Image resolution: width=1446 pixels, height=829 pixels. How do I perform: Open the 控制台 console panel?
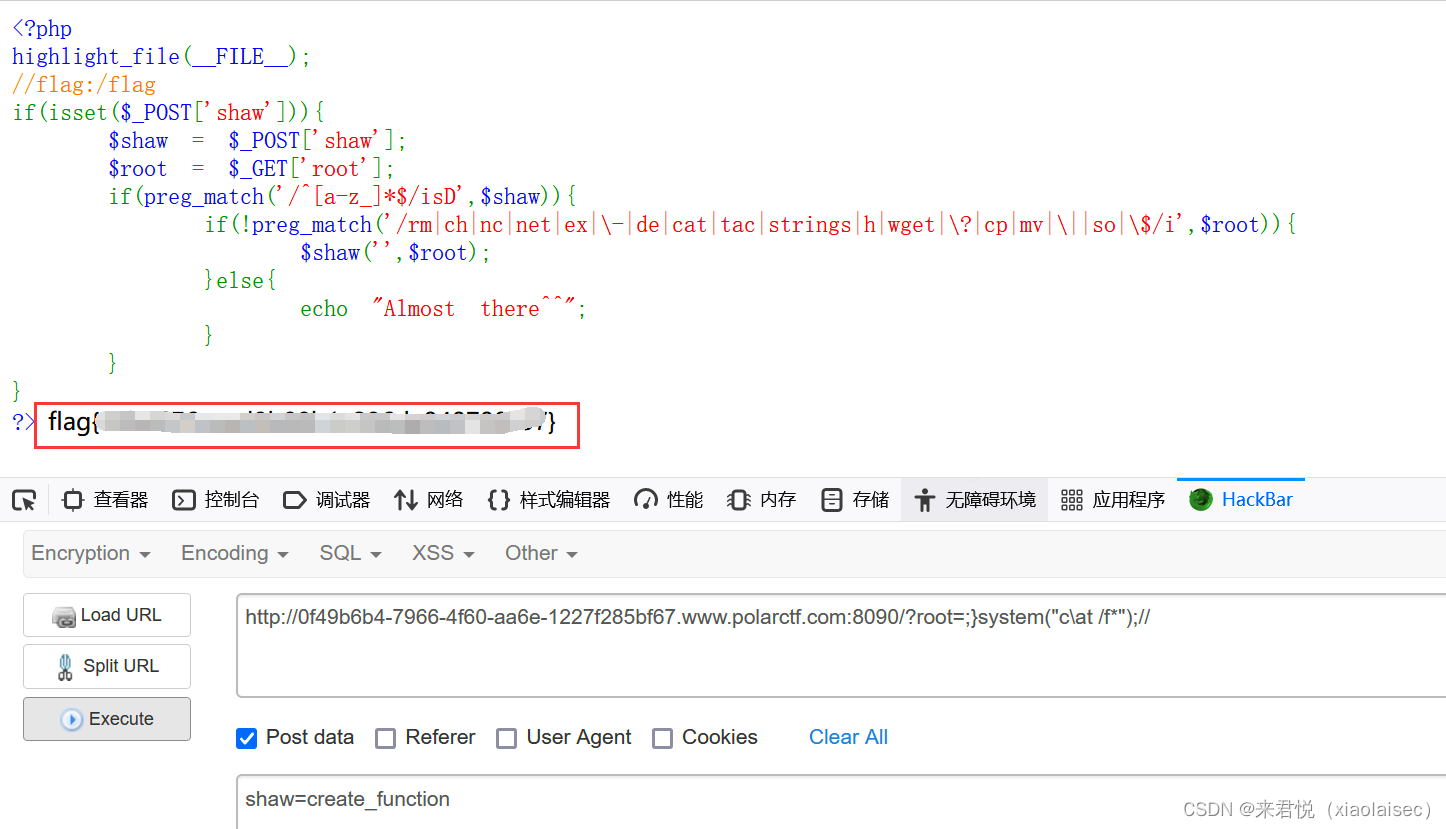click(215, 499)
